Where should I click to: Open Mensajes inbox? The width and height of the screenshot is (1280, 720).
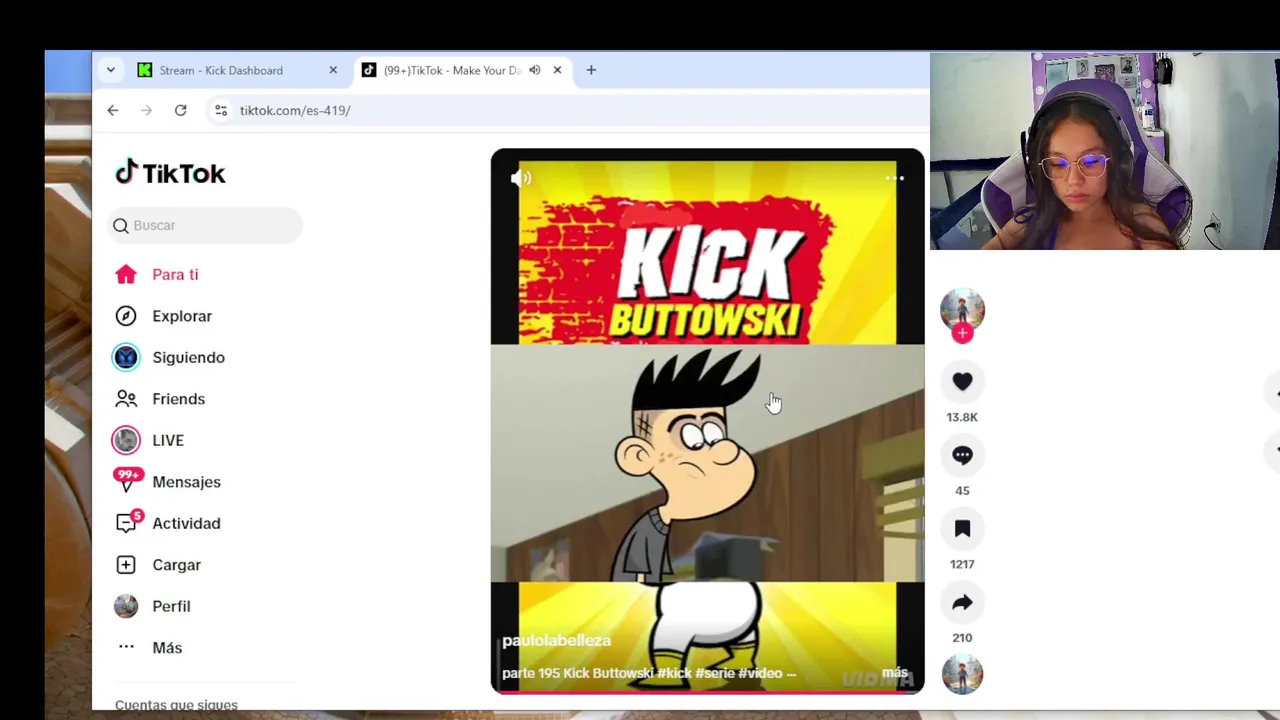[x=167, y=482]
